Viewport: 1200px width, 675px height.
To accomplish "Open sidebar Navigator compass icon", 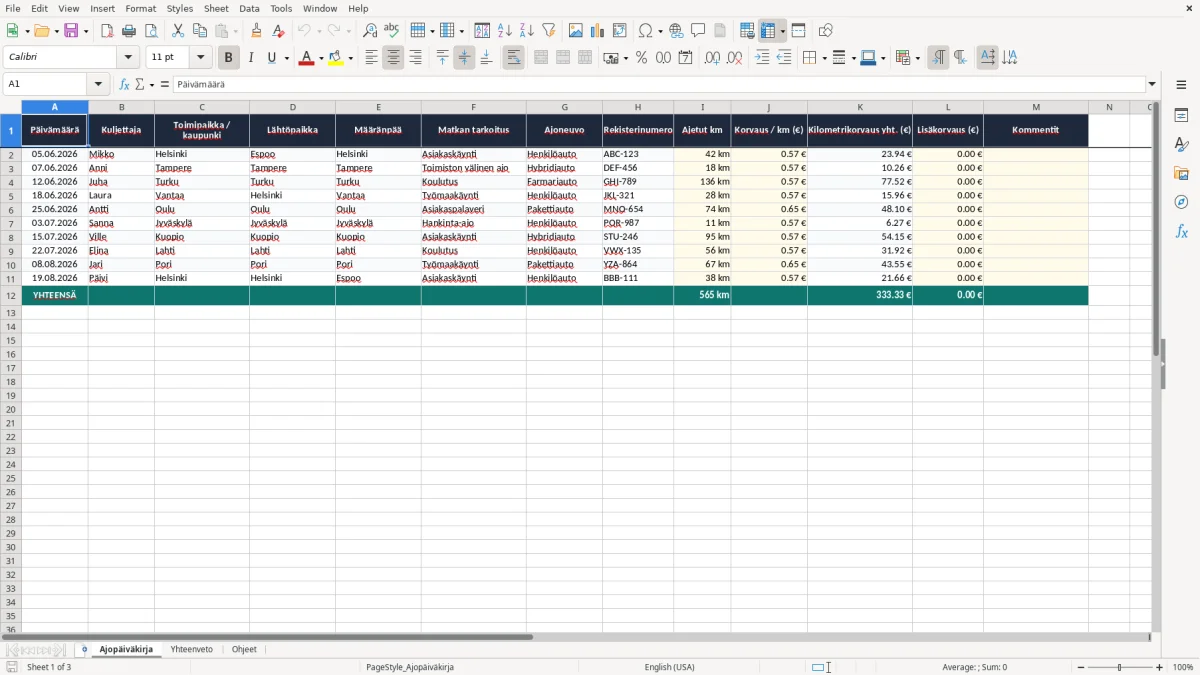I will click(x=1181, y=202).
